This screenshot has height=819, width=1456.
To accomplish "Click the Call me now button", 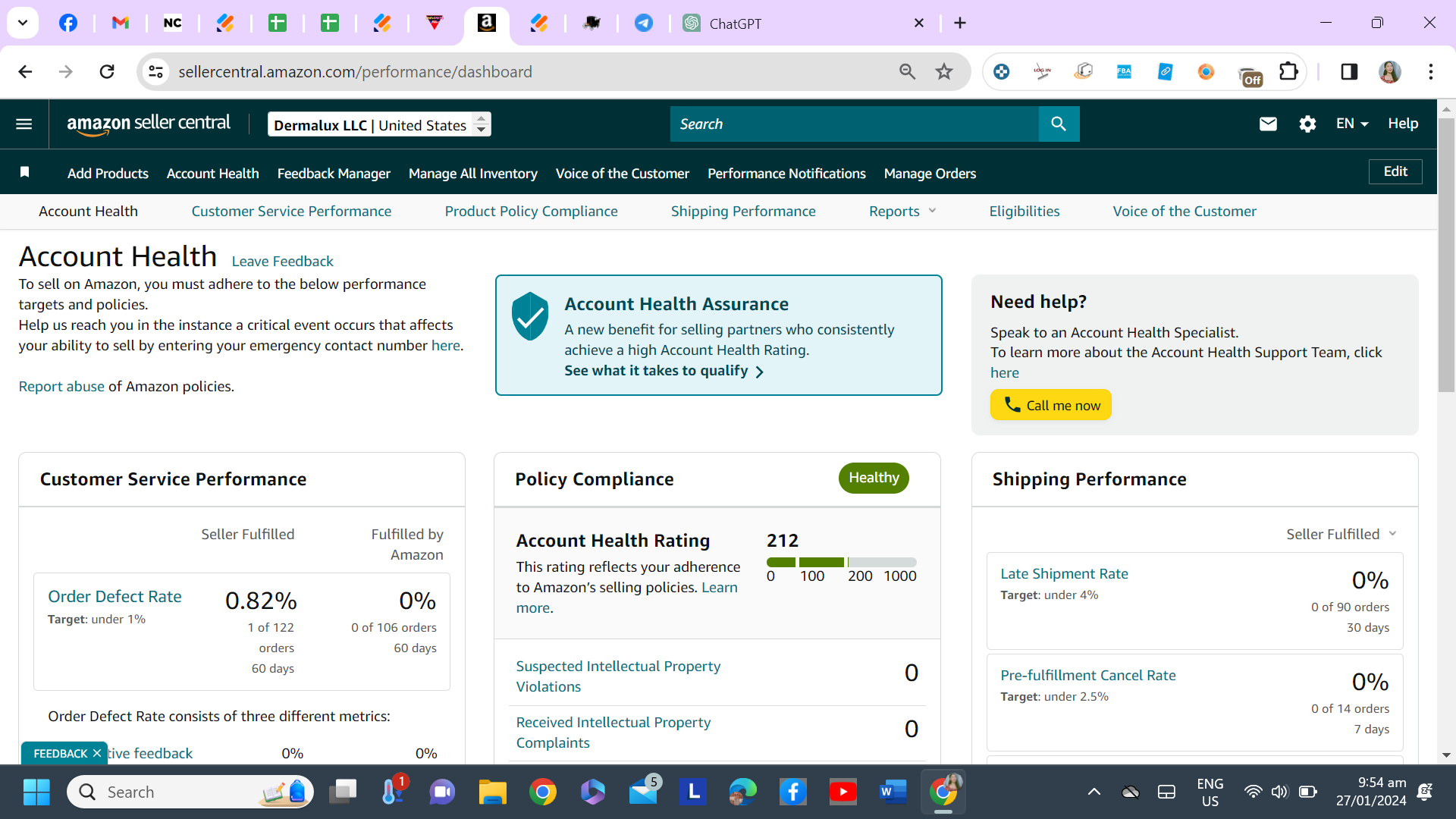I will click(x=1051, y=405).
